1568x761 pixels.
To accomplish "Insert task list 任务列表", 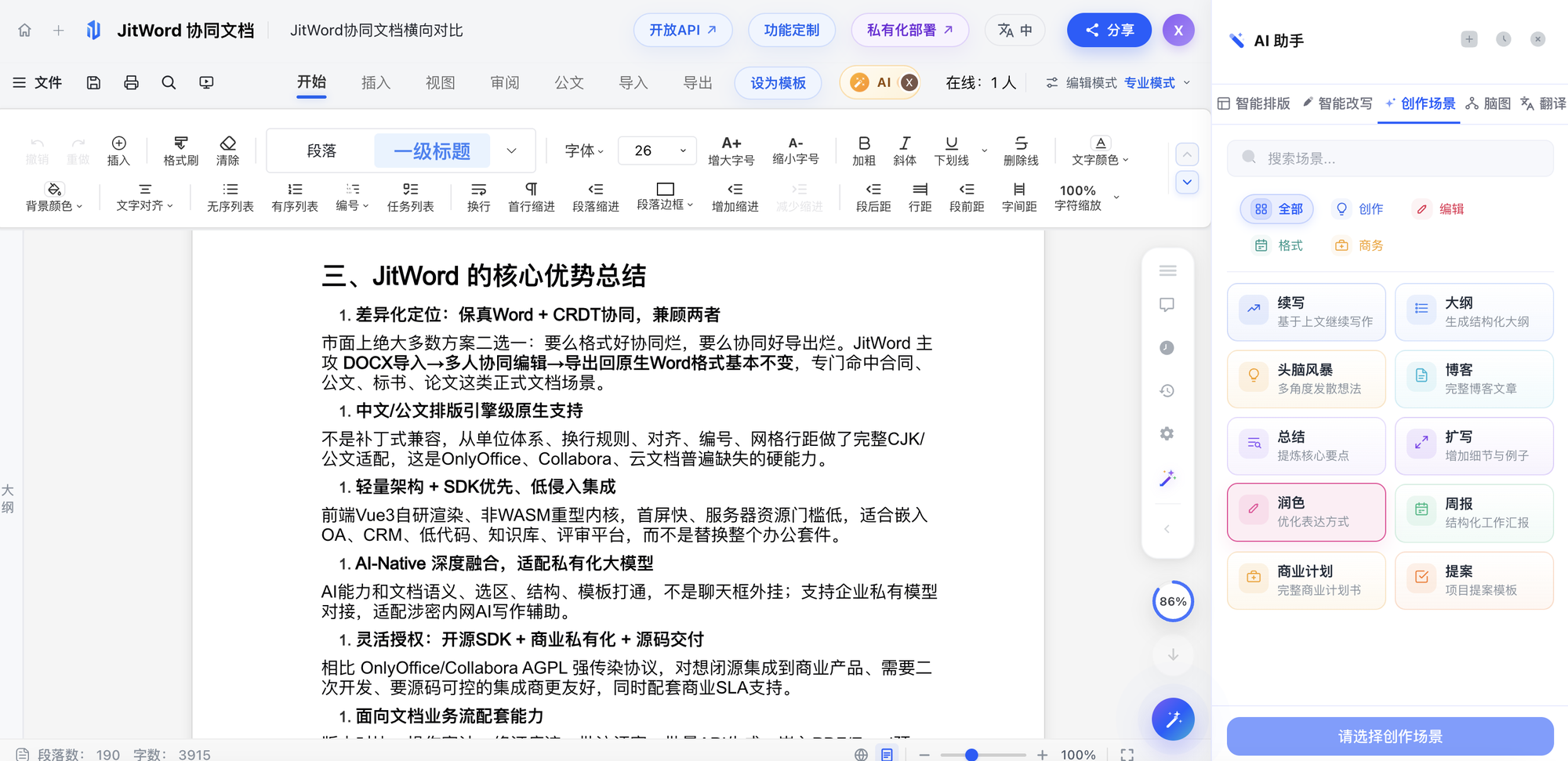I will point(410,197).
